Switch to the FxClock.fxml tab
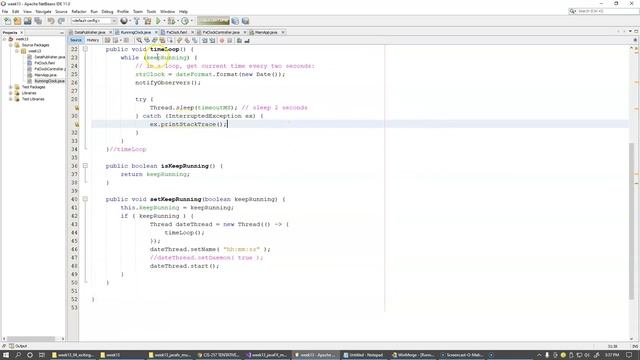The image size is (640, 360). [176, 32]
